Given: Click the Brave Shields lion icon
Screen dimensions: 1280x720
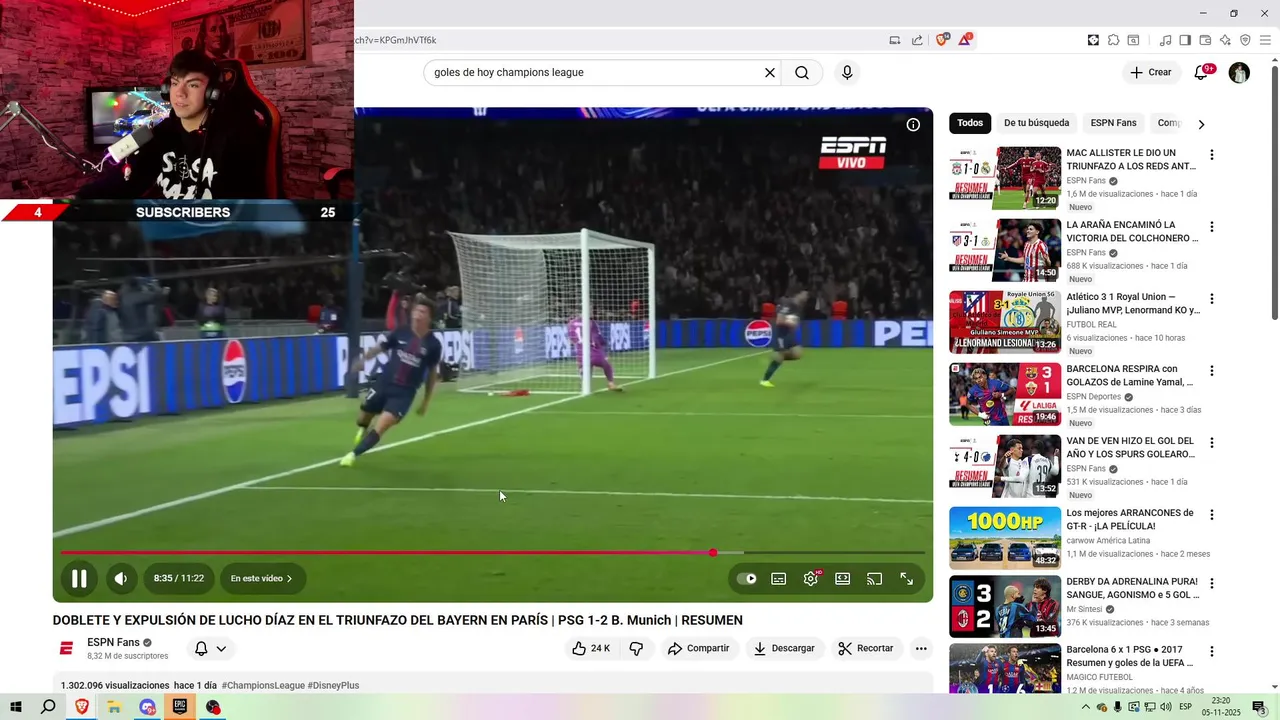Looking at the screenshot, I should click(942, 40).
